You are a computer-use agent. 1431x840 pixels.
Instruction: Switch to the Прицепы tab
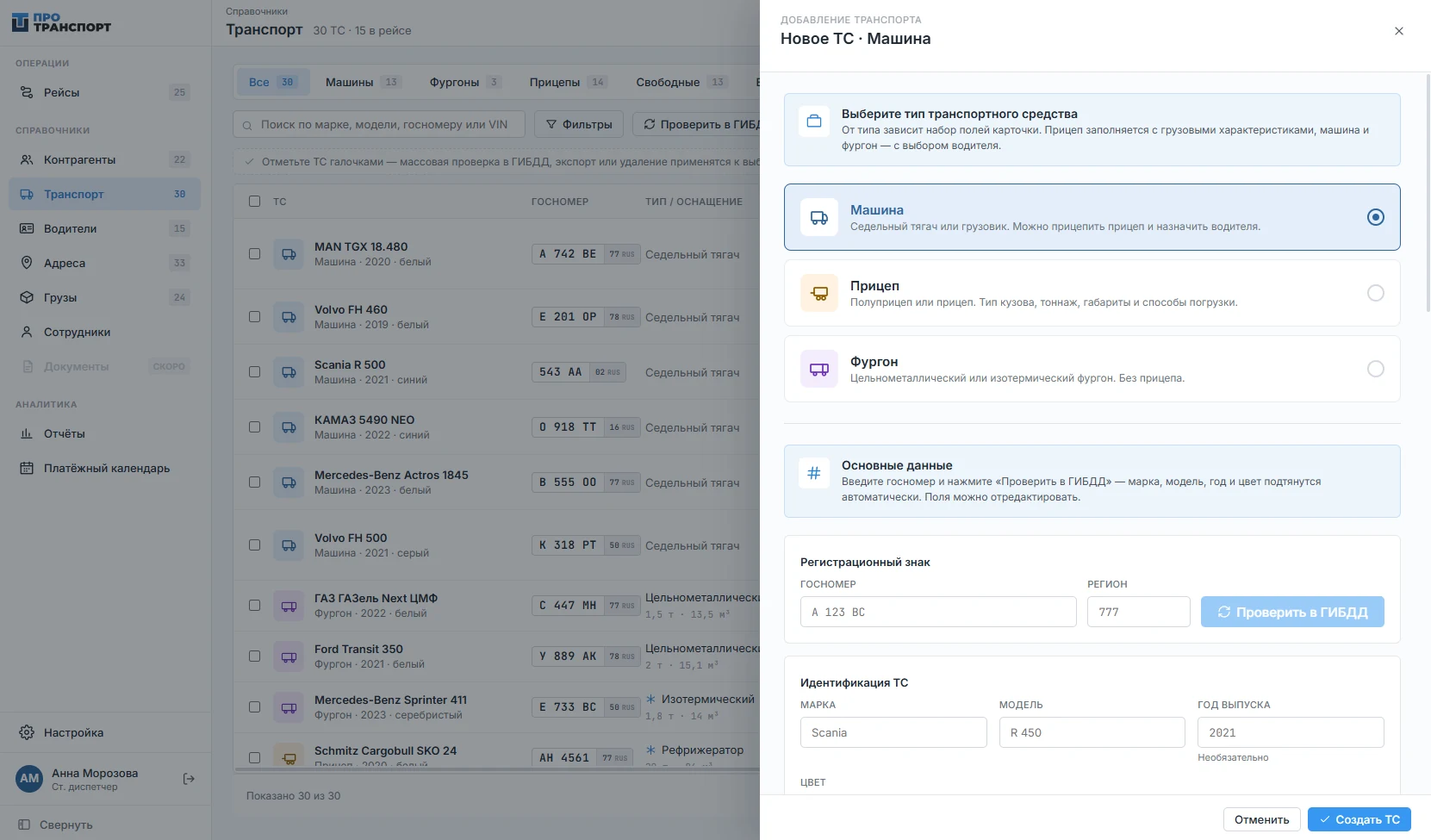coord(567,82)
